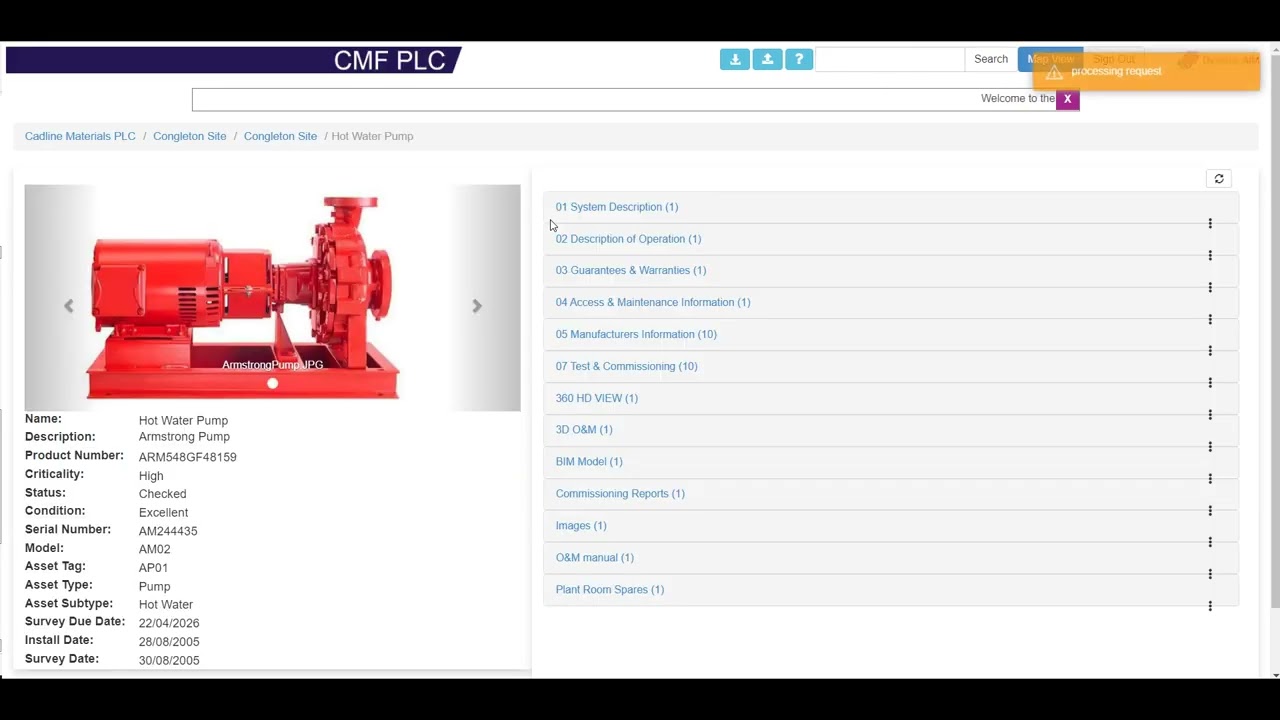1280x720 pixels.
Task: Focus the search text field
Action: click(890, 59)
